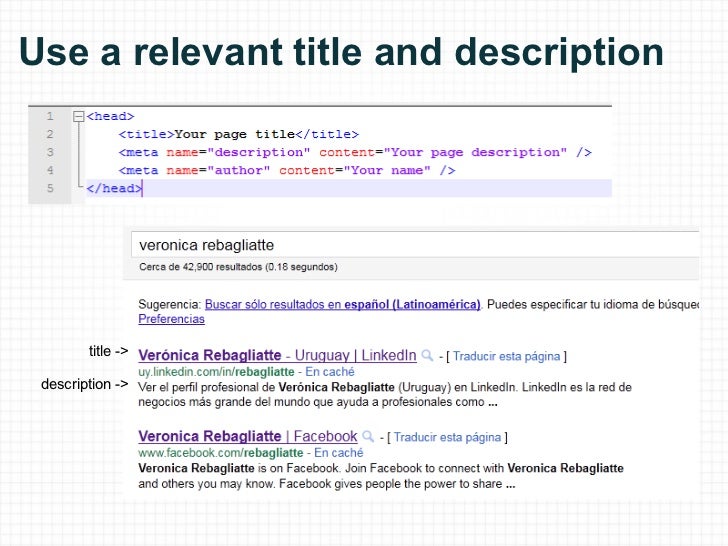Click the Facebook result description snippet
This screenshot has height=546, width=728.
point(381,476)
